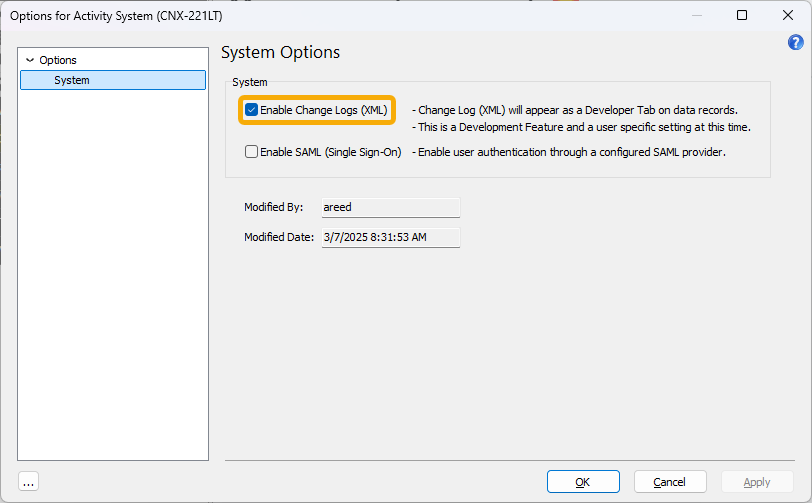Click into the Modified By field showing areed

click(x=390, y=207)
